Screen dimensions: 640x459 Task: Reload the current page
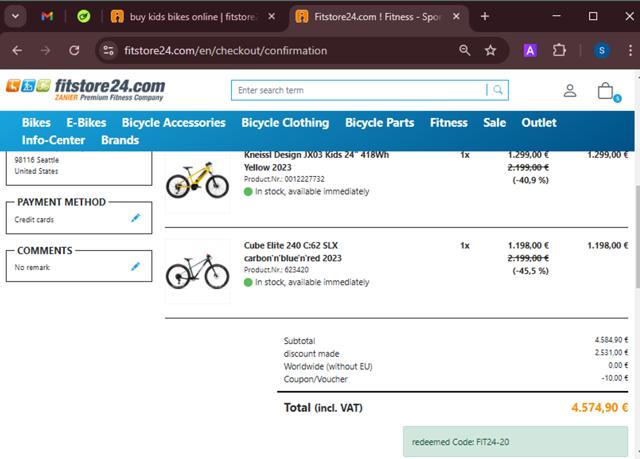[74, 50]
